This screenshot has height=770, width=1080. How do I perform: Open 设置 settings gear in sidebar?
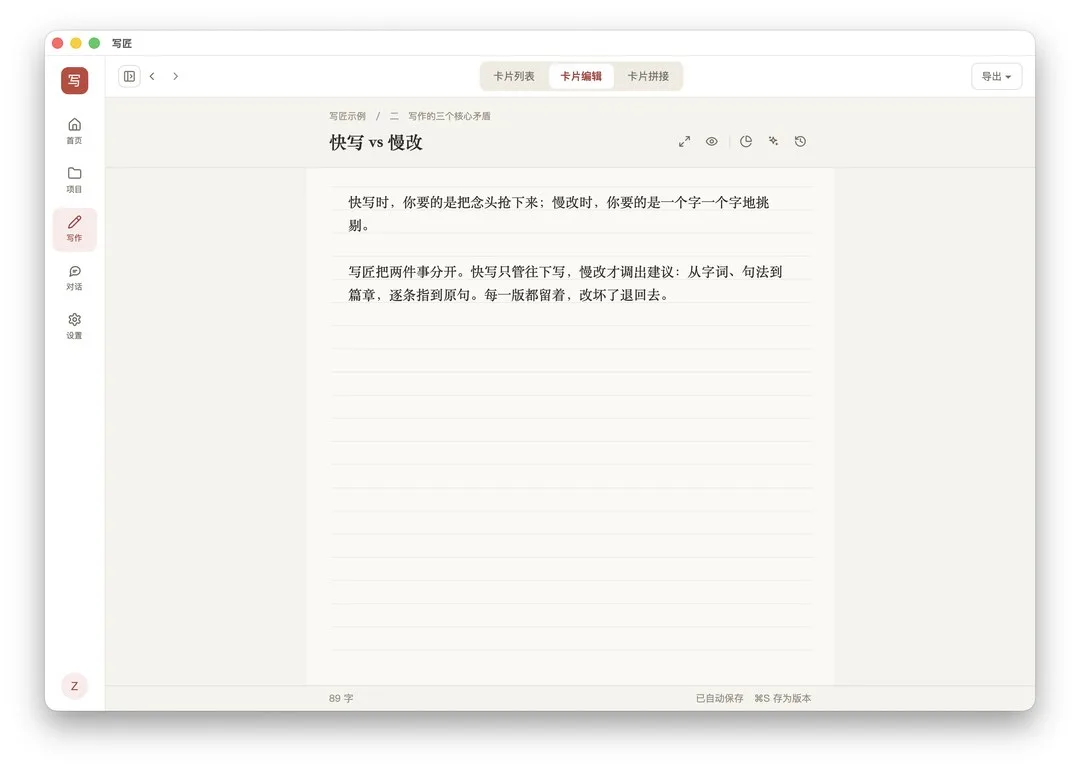coord(74,326)
